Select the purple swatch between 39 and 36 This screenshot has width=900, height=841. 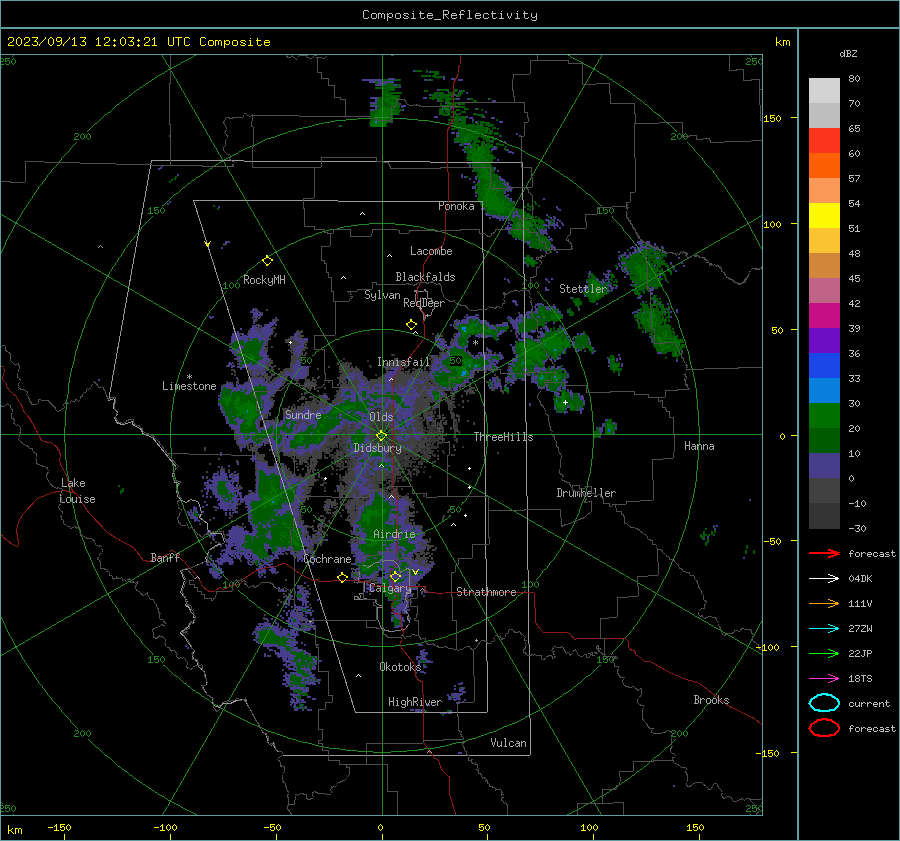tap(824, 341)
